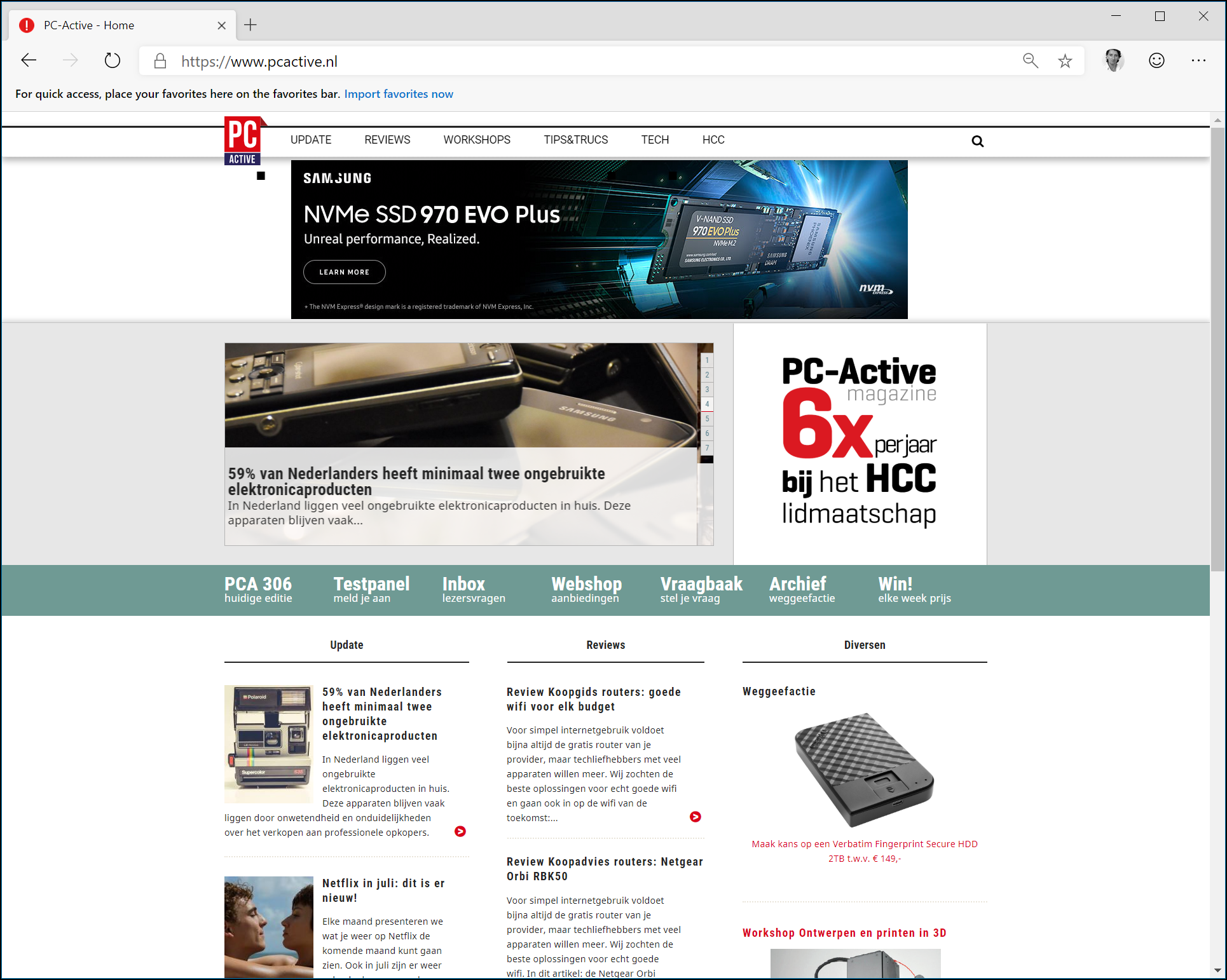Viewport: 1227px width, 980px height.
Task: Select slide 7 in the carousel
Action: pyautogui.click(x=706, y=448)
